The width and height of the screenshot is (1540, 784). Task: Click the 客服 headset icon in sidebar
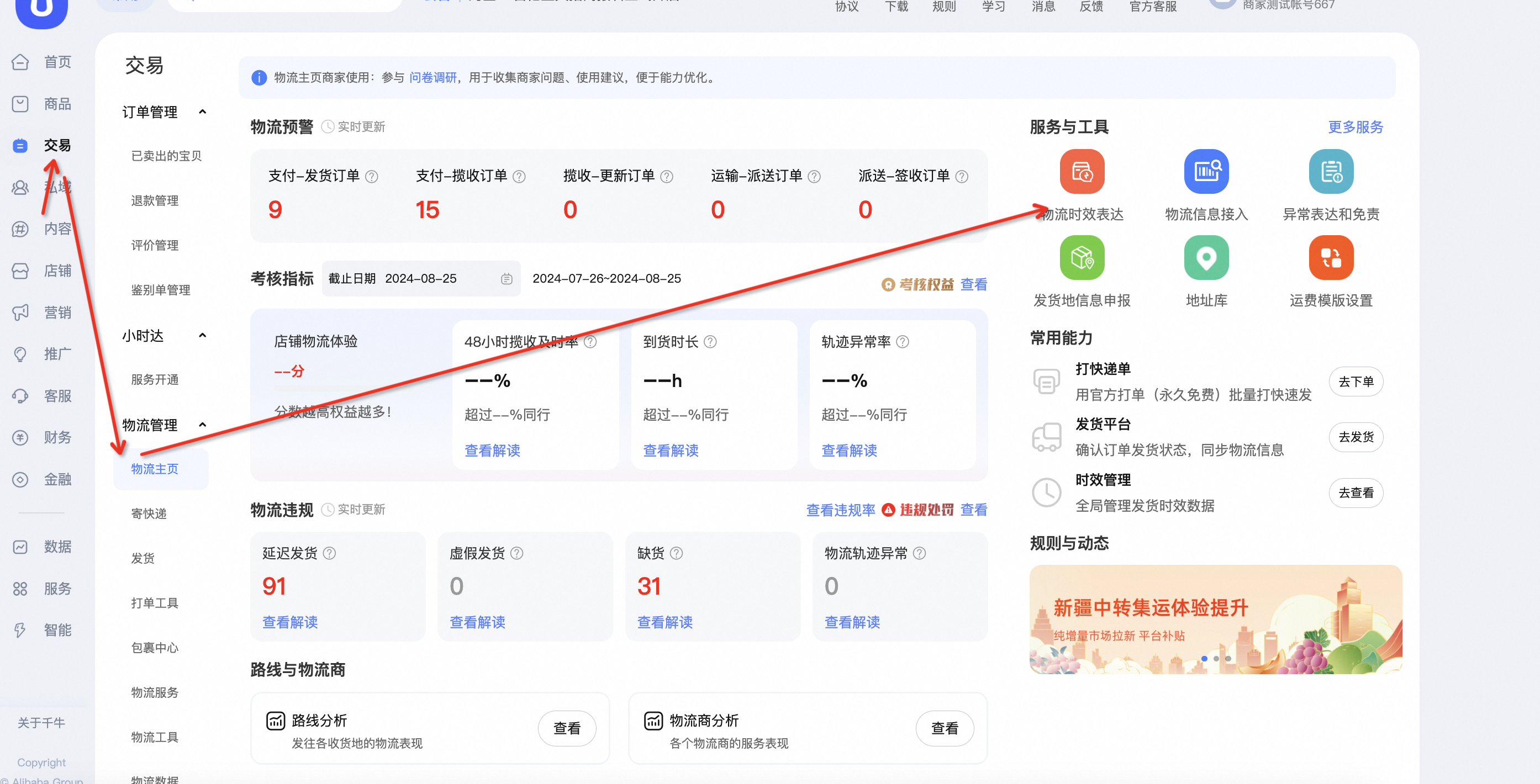20,396
